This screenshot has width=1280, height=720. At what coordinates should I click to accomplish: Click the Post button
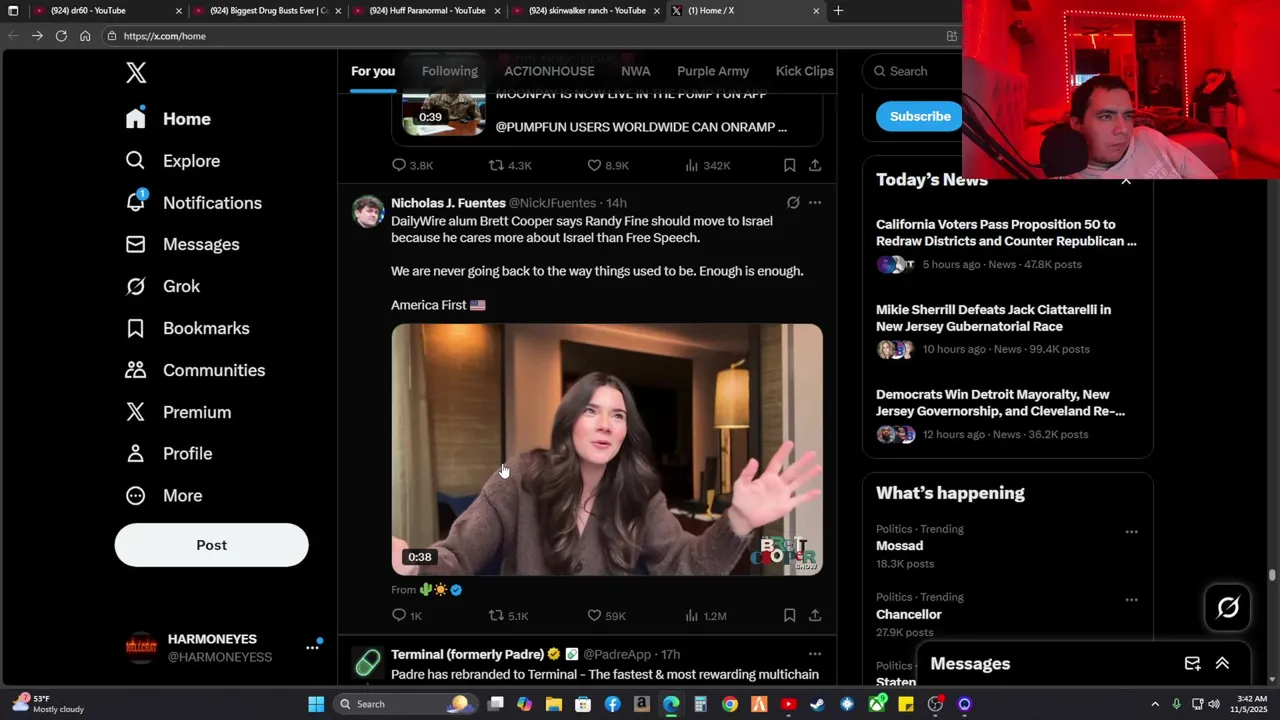click(211, 545)
